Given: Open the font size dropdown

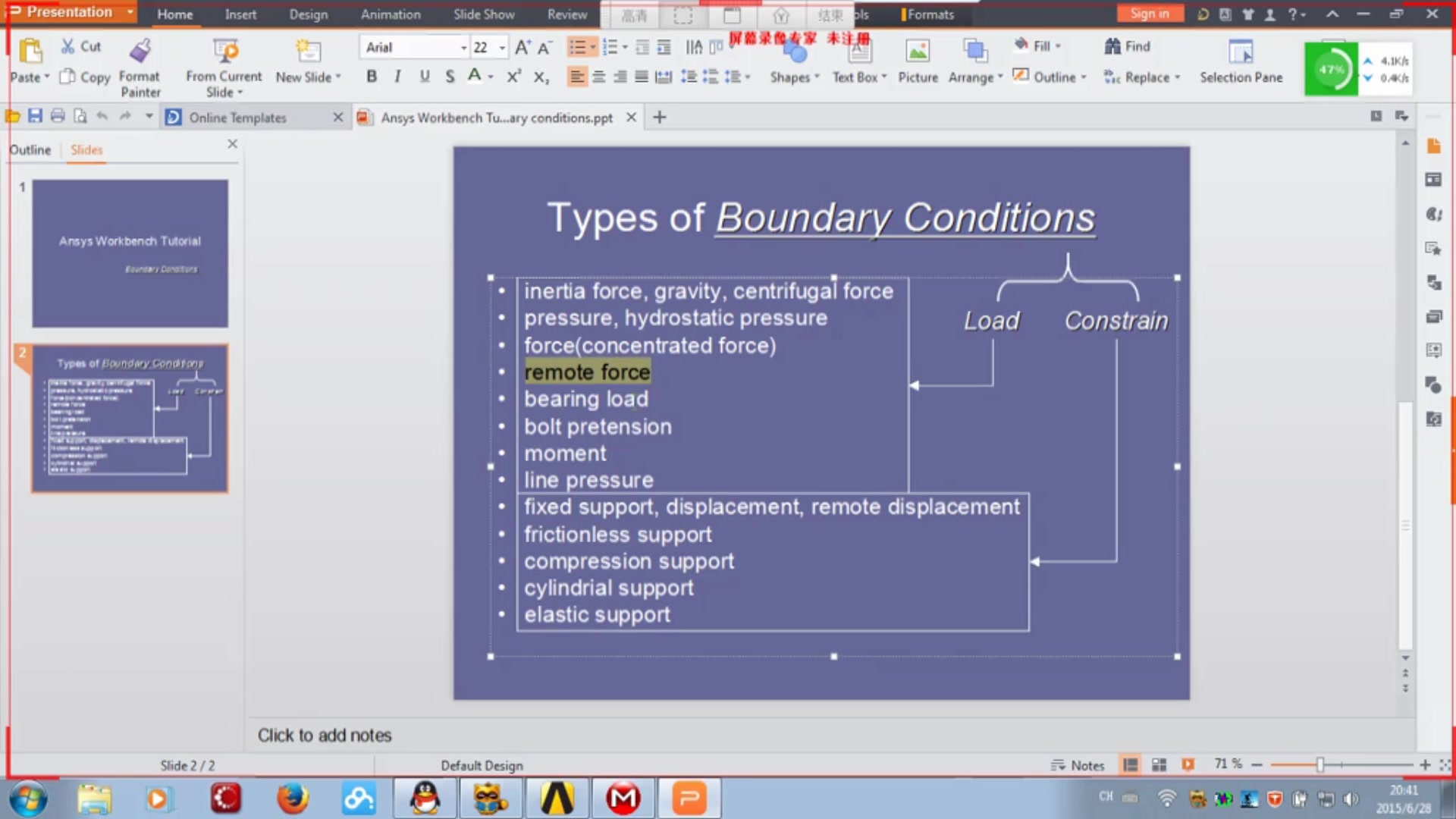Looking at the screenshot, I should point(502,48).
